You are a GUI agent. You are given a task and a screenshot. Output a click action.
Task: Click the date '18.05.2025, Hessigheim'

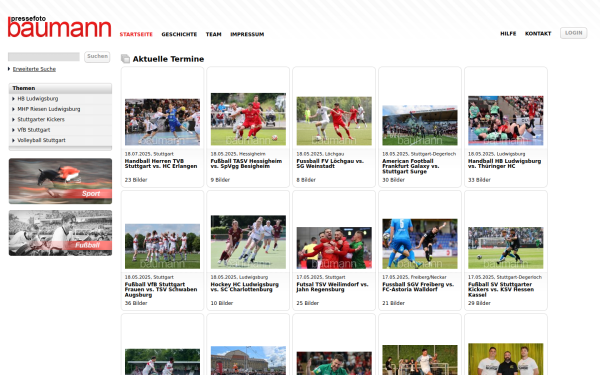(238, 154)
